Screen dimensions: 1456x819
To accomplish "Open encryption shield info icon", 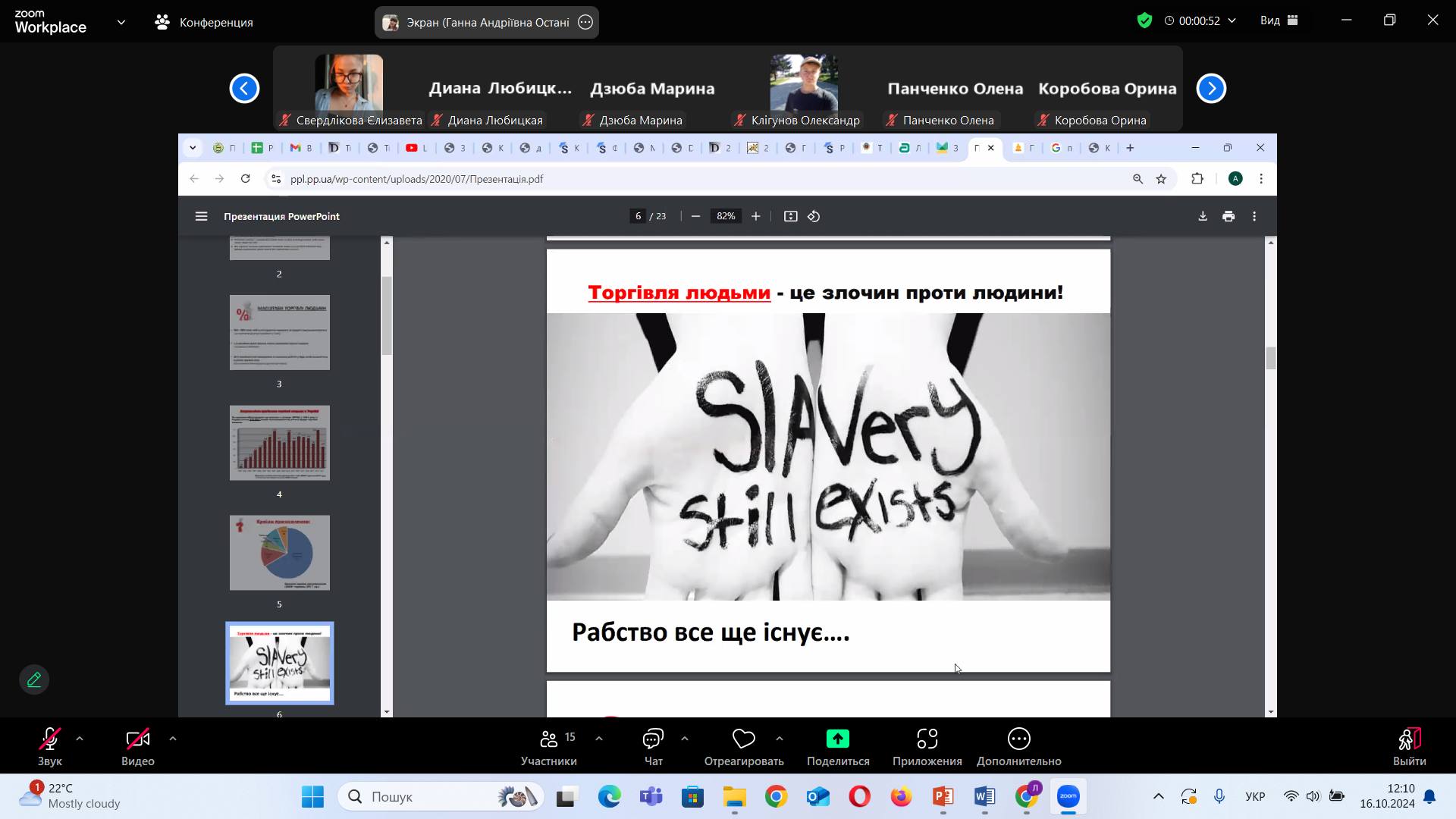I will pos(1144,20).
